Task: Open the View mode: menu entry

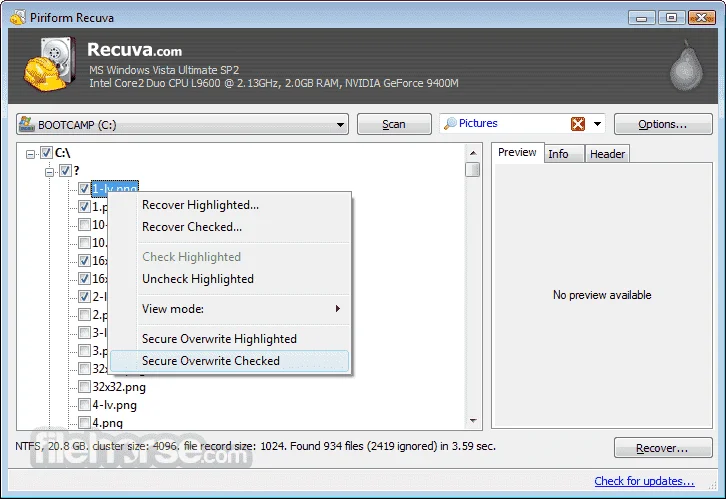Action: click(230, 309)
